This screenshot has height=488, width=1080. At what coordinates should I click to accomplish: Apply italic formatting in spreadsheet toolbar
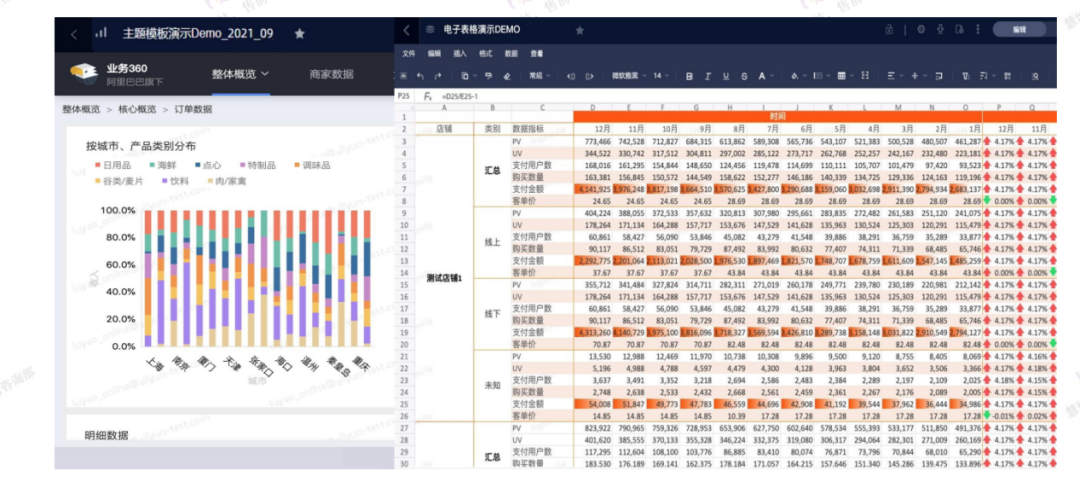tap(707, 75)
